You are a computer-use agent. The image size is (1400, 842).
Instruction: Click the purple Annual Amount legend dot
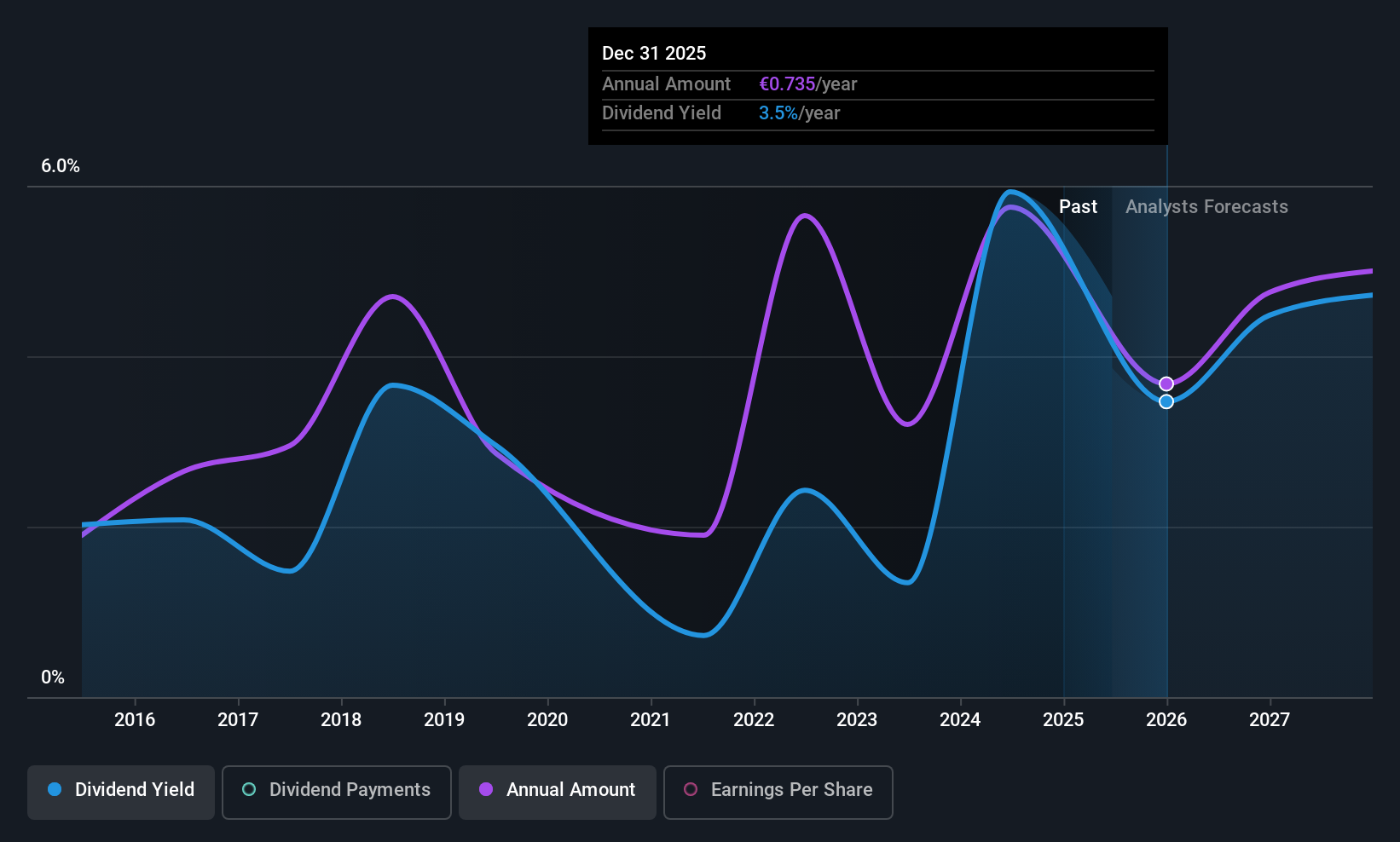click(486, 789)
